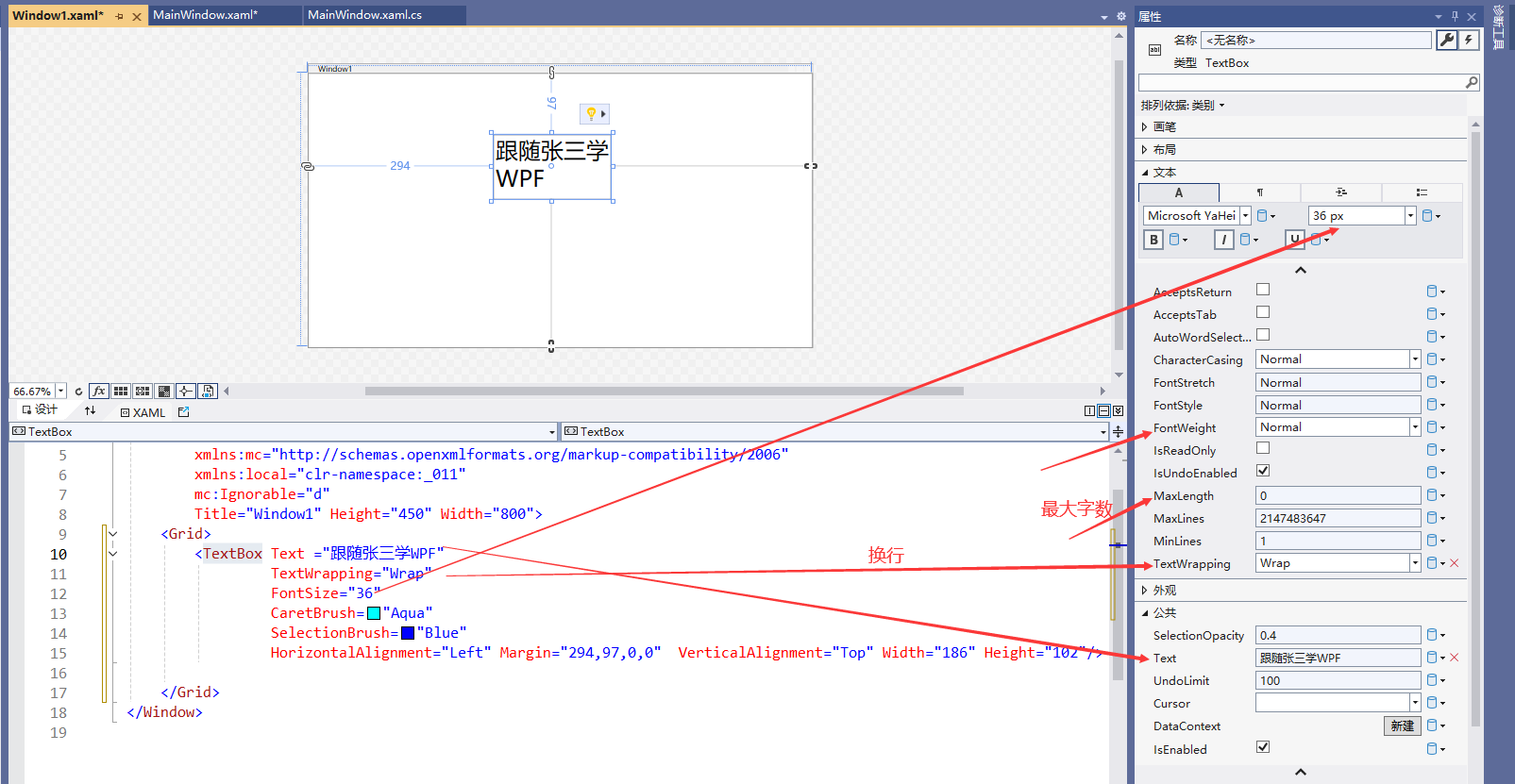
Task: Click horizontal split layout icon
Action: pyautogui.click(x=1103, y=411)
